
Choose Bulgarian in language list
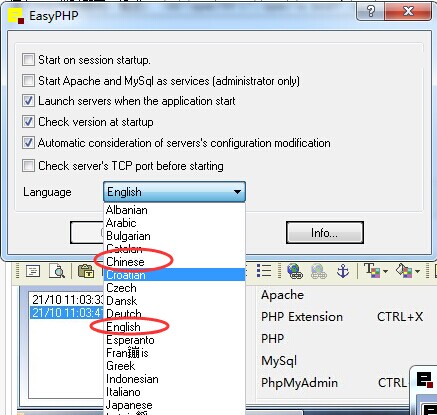point(175,236)
